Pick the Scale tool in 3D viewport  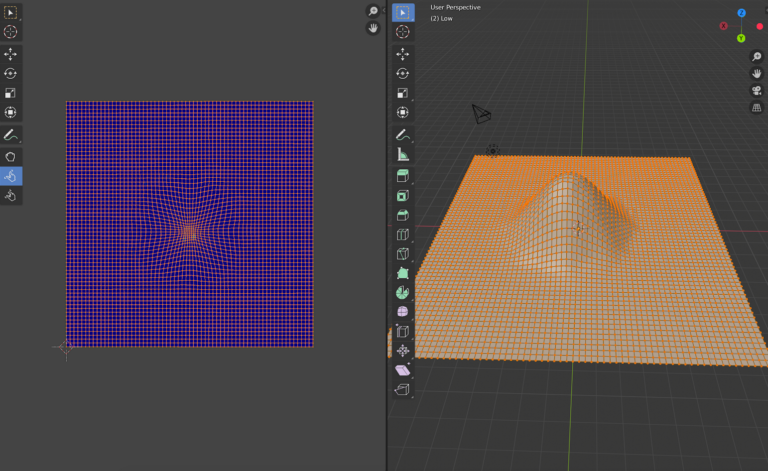coord(403,93)
